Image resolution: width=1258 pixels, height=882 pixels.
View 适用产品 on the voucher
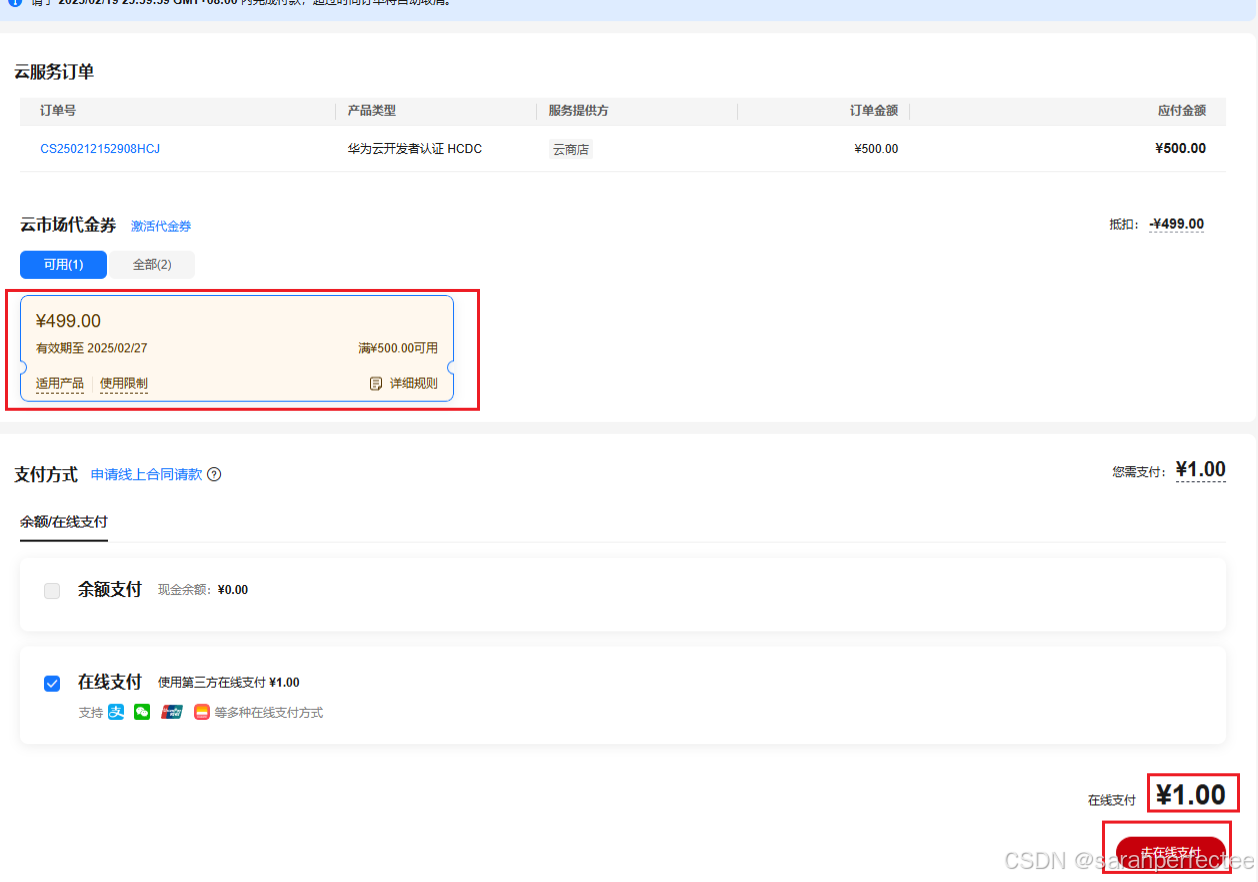pos(60,383)
